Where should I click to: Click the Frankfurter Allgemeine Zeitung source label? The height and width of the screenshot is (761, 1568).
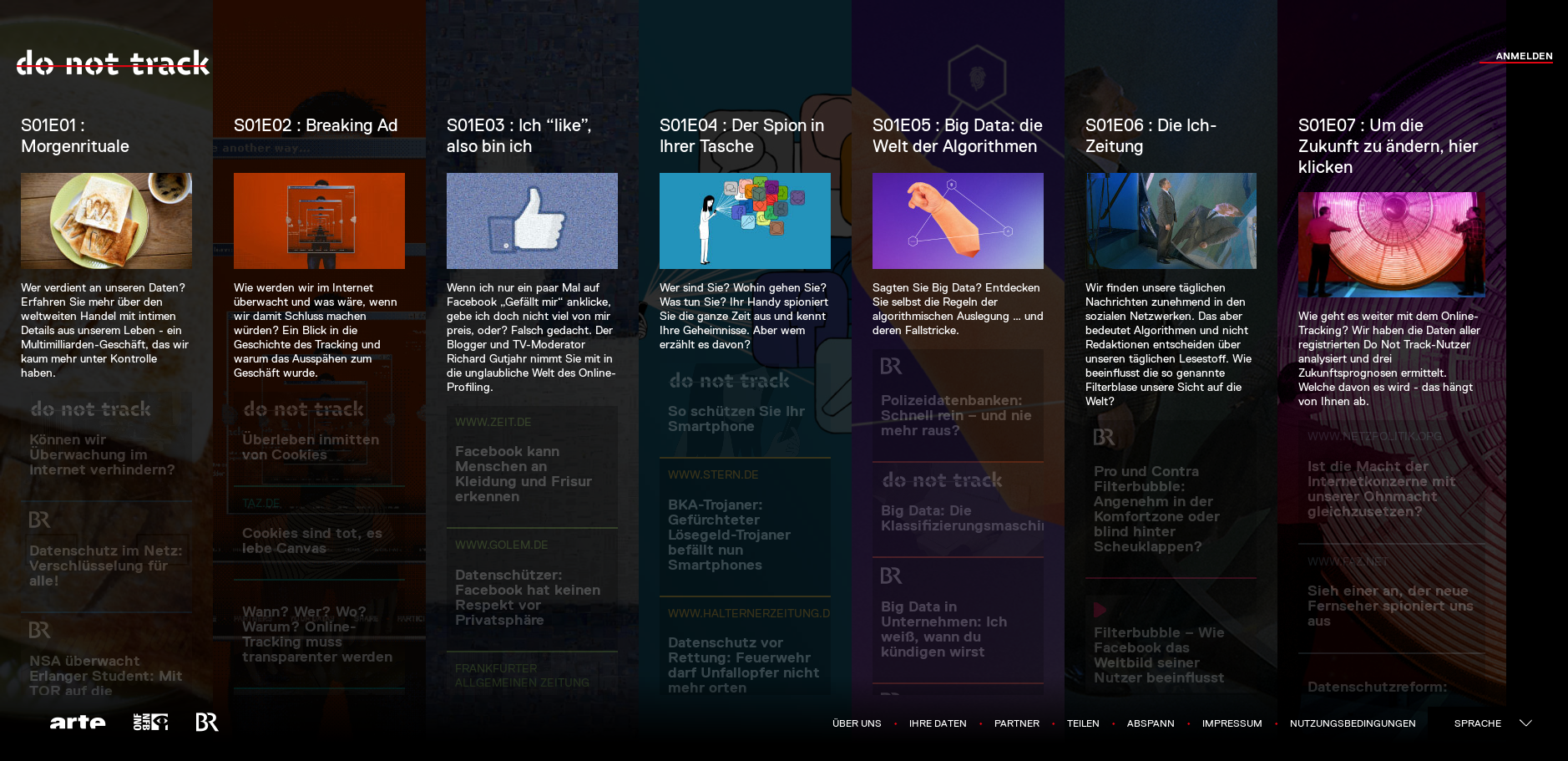point(522,676)
